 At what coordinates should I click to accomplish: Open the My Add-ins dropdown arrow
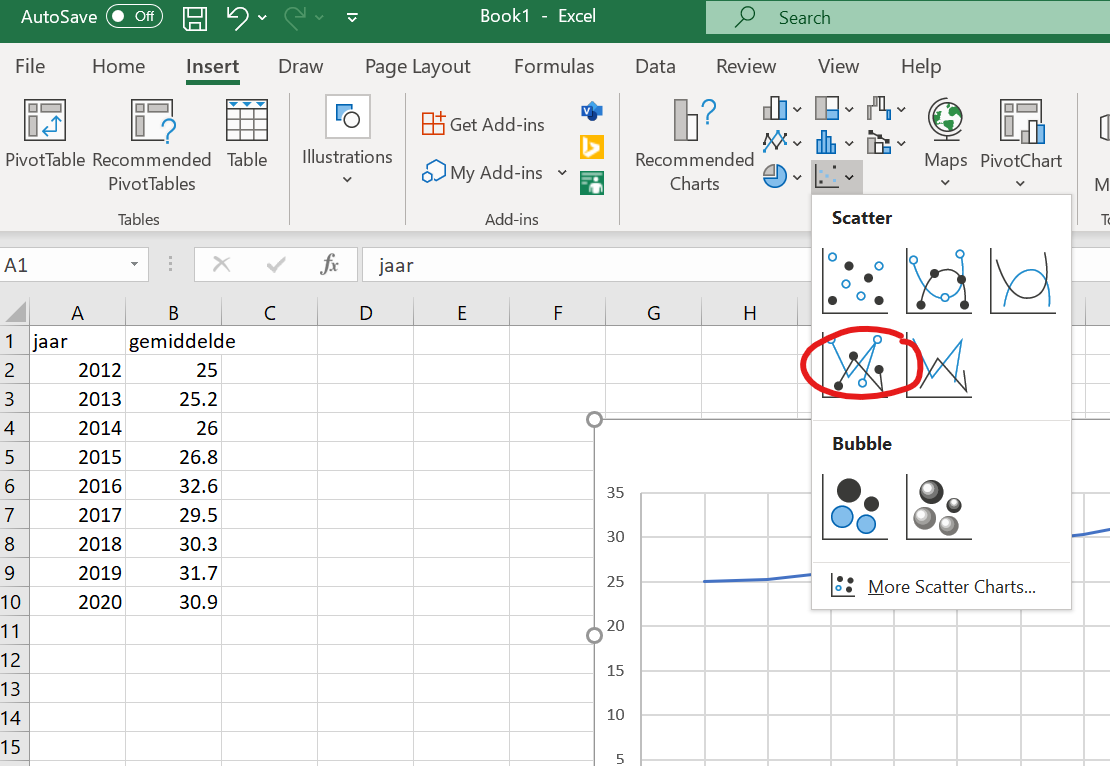pyautogui.click(x=562, y=173)
